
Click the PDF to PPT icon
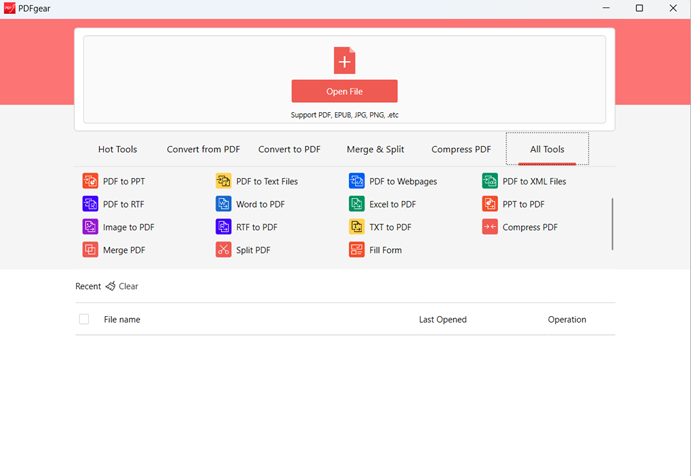coord(90,181)
